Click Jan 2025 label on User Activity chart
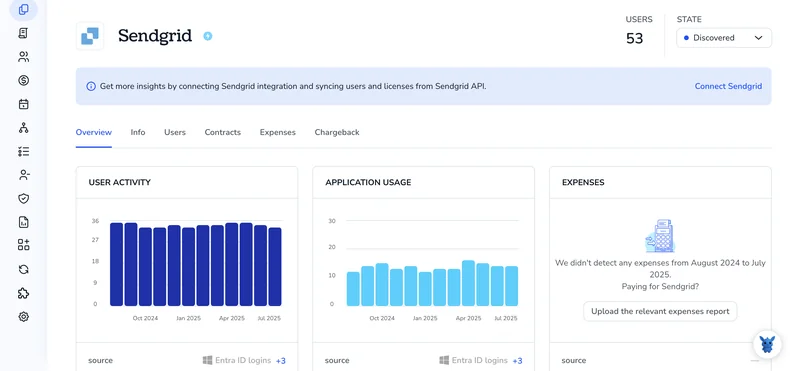The width and height of the screenshot is (800, 371). (188, 318)
